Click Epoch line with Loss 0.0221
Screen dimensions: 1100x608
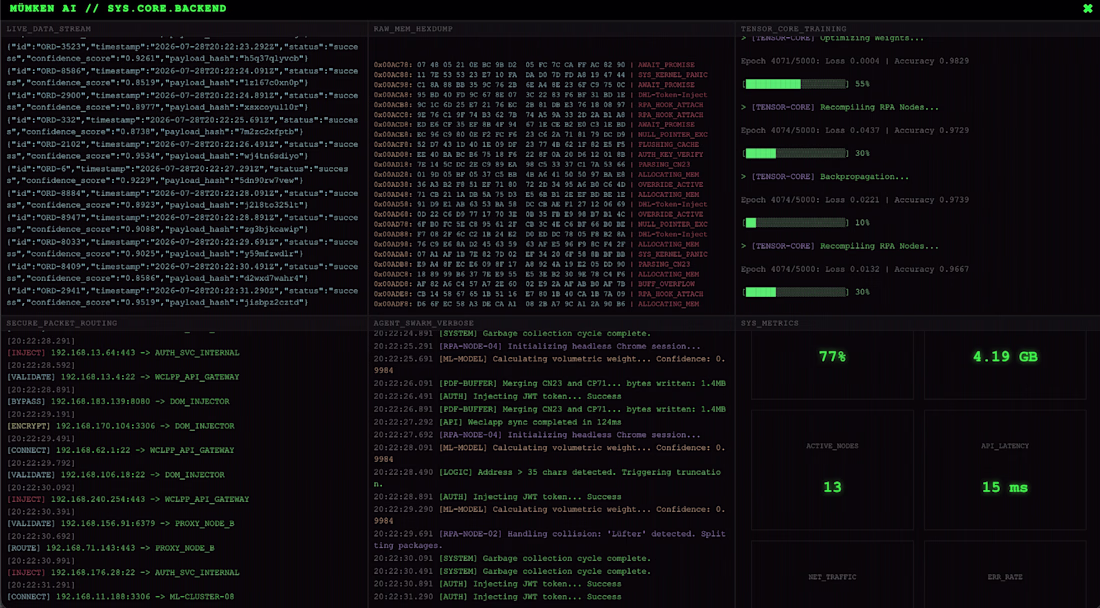coord(854,200)
